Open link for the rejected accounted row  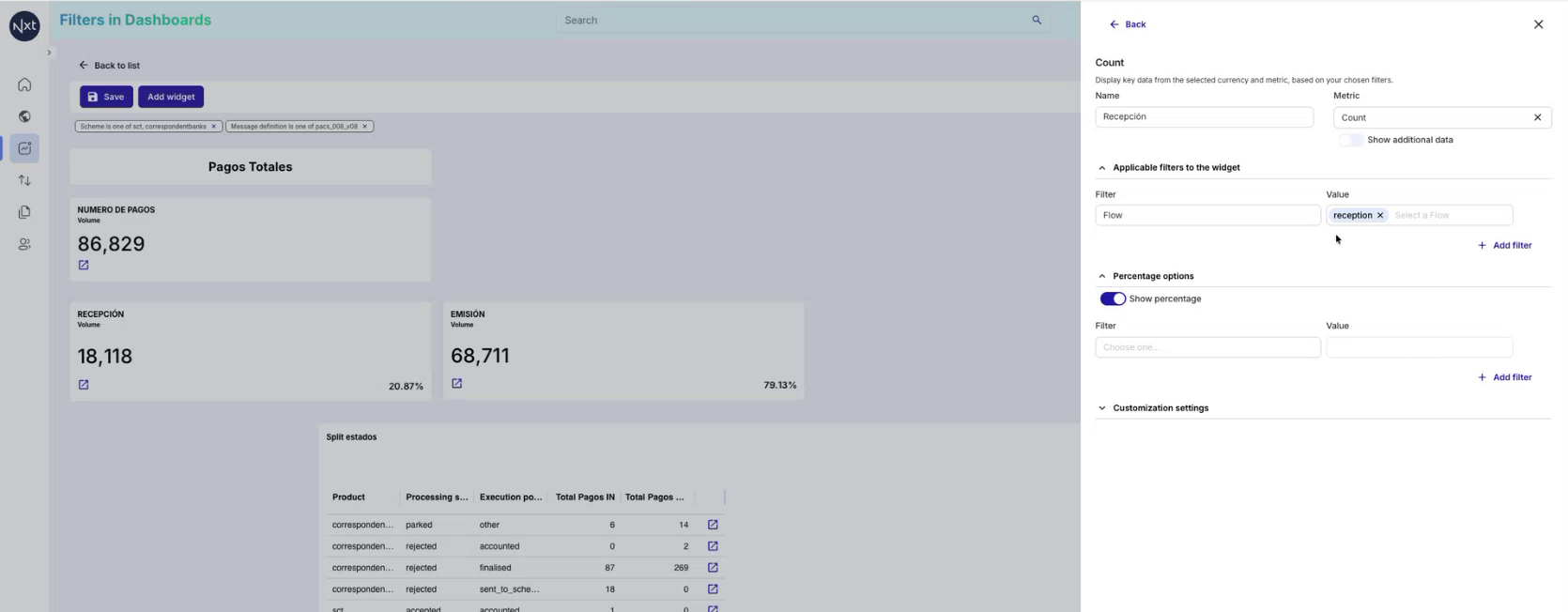(713, 546)
